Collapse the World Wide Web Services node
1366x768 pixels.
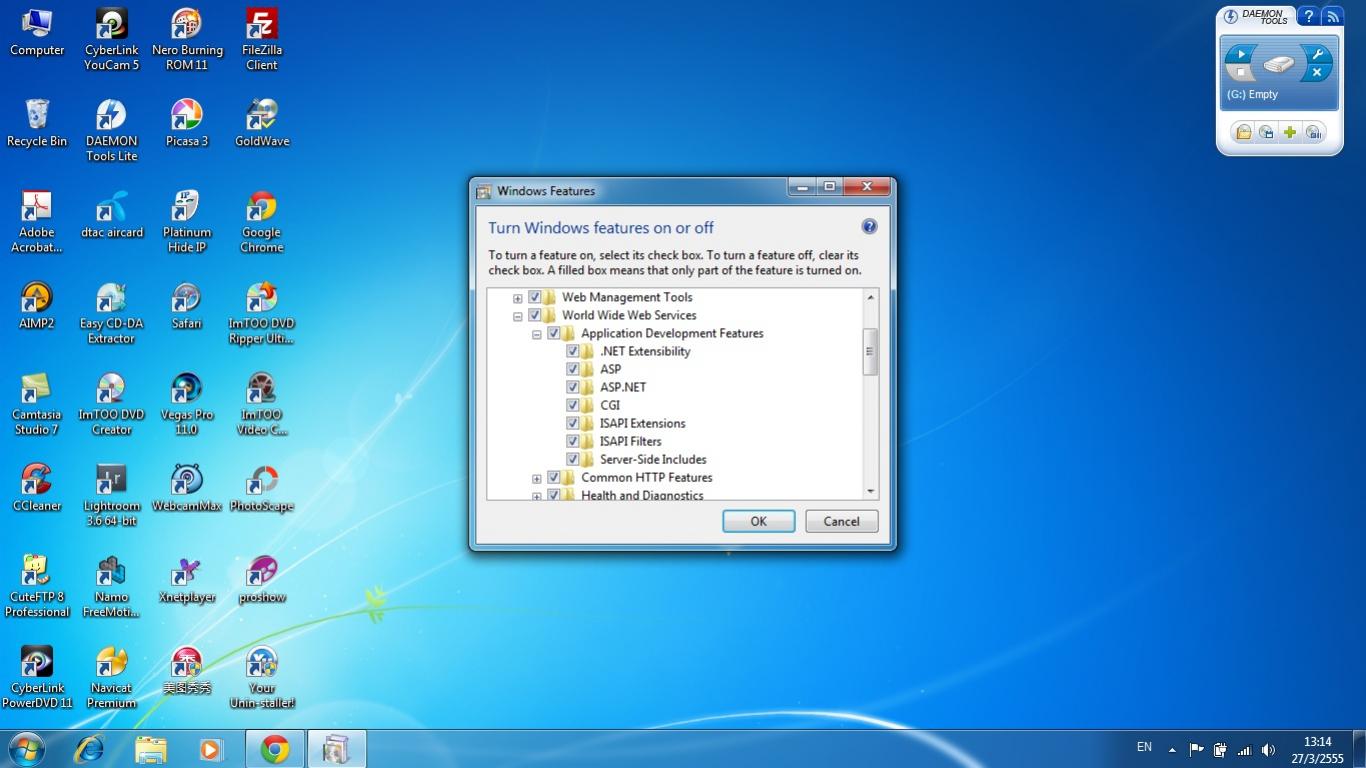pyautogui.click(x=518, y=316)
